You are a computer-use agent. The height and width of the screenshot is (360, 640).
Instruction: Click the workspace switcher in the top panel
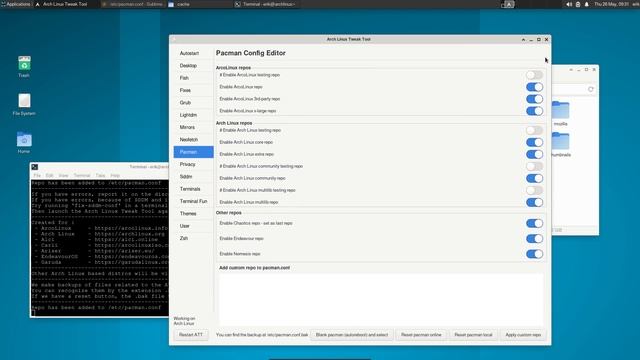tap(508, 4)
